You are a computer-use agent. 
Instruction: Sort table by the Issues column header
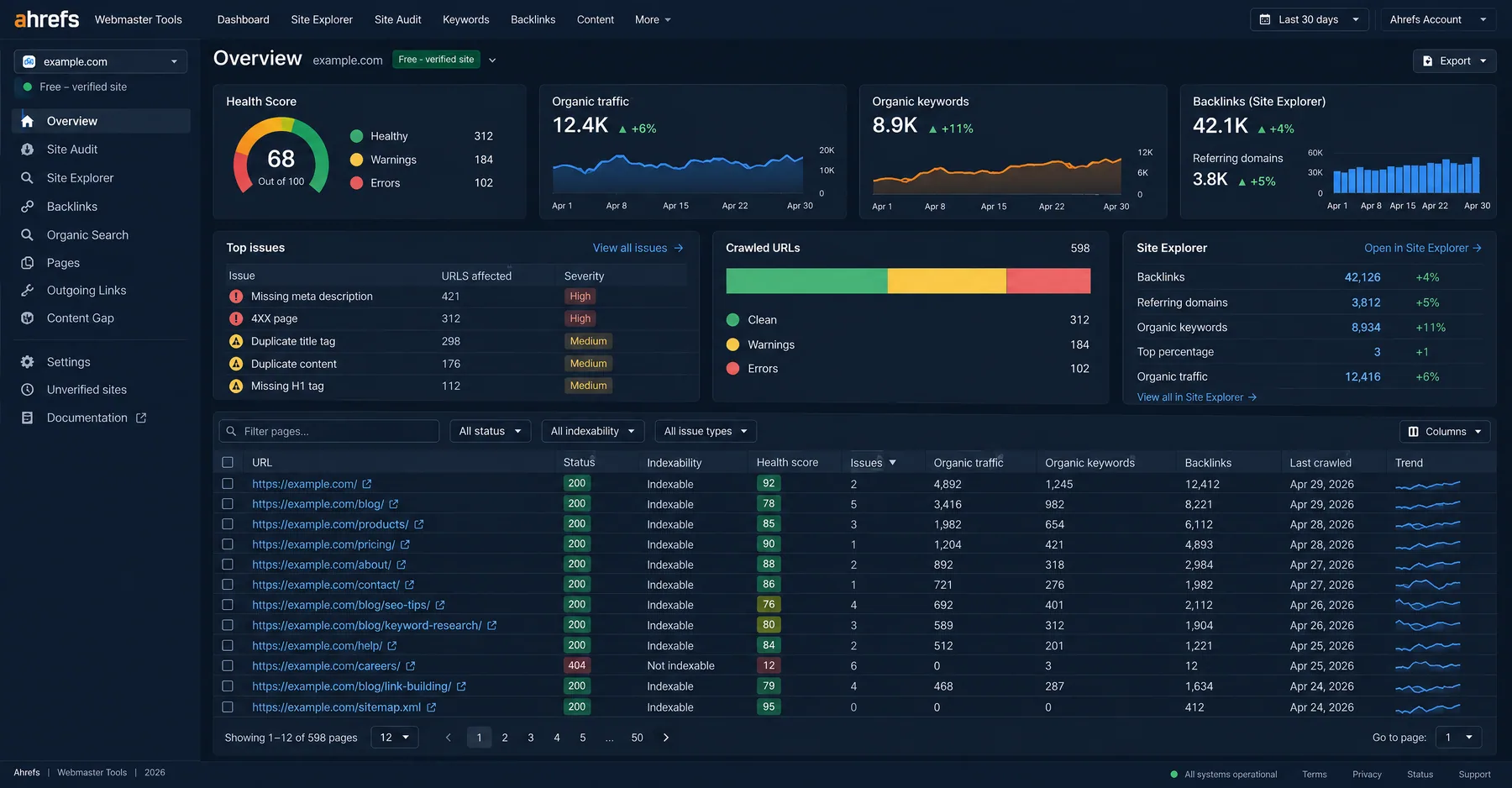click(873, 463)
